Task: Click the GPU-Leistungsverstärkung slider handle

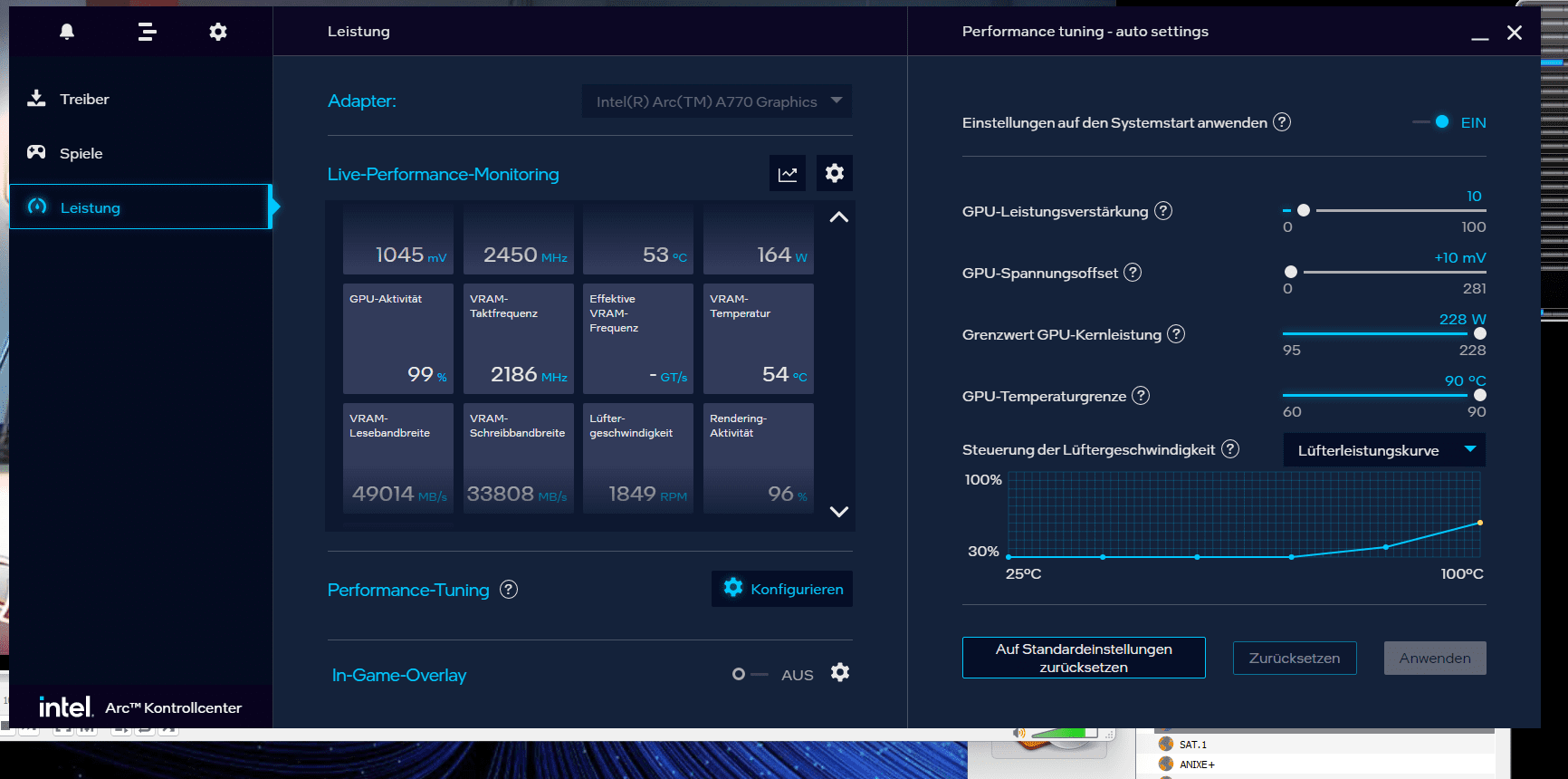Action: 1304,210
